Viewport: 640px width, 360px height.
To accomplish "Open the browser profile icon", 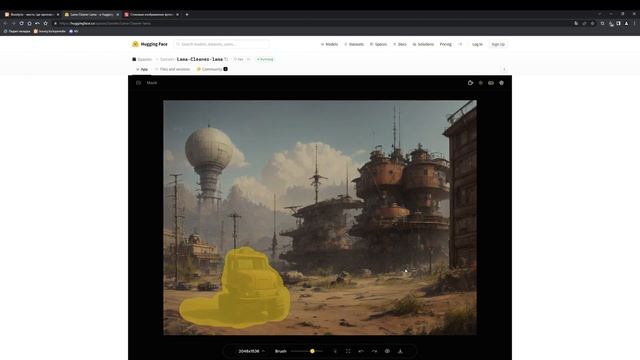I will tap(627, 23).
